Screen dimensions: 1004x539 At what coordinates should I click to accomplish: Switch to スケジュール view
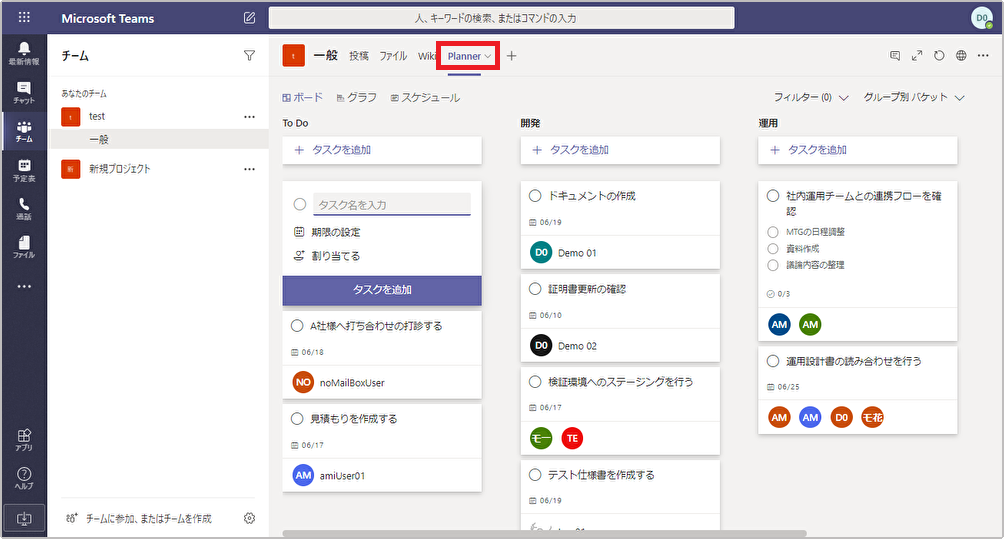[x=425, y=97]
